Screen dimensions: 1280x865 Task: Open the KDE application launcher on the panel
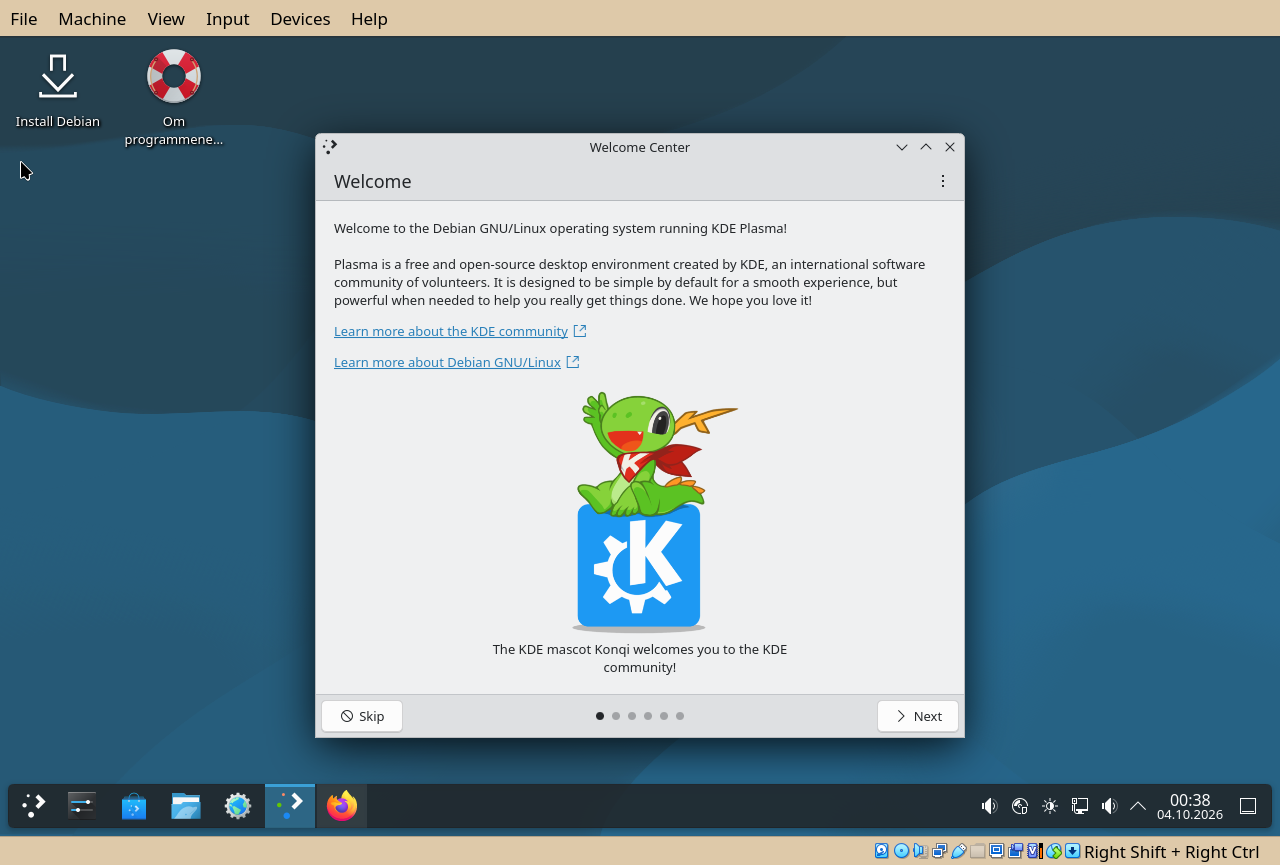34,806
